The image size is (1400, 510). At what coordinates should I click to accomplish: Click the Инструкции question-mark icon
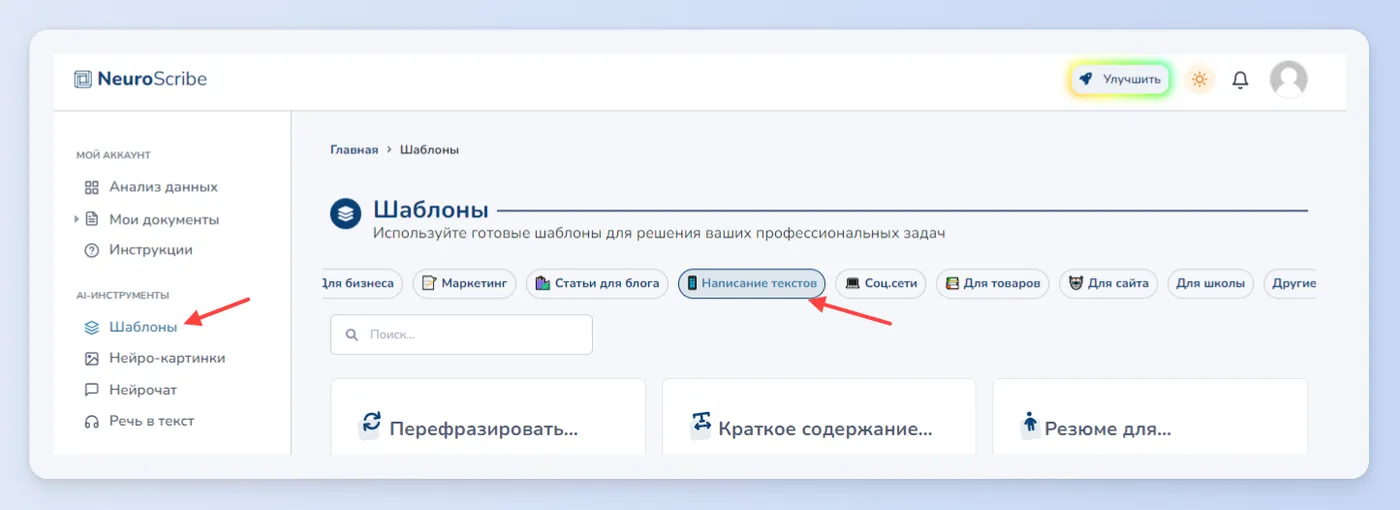coord(91,250)
